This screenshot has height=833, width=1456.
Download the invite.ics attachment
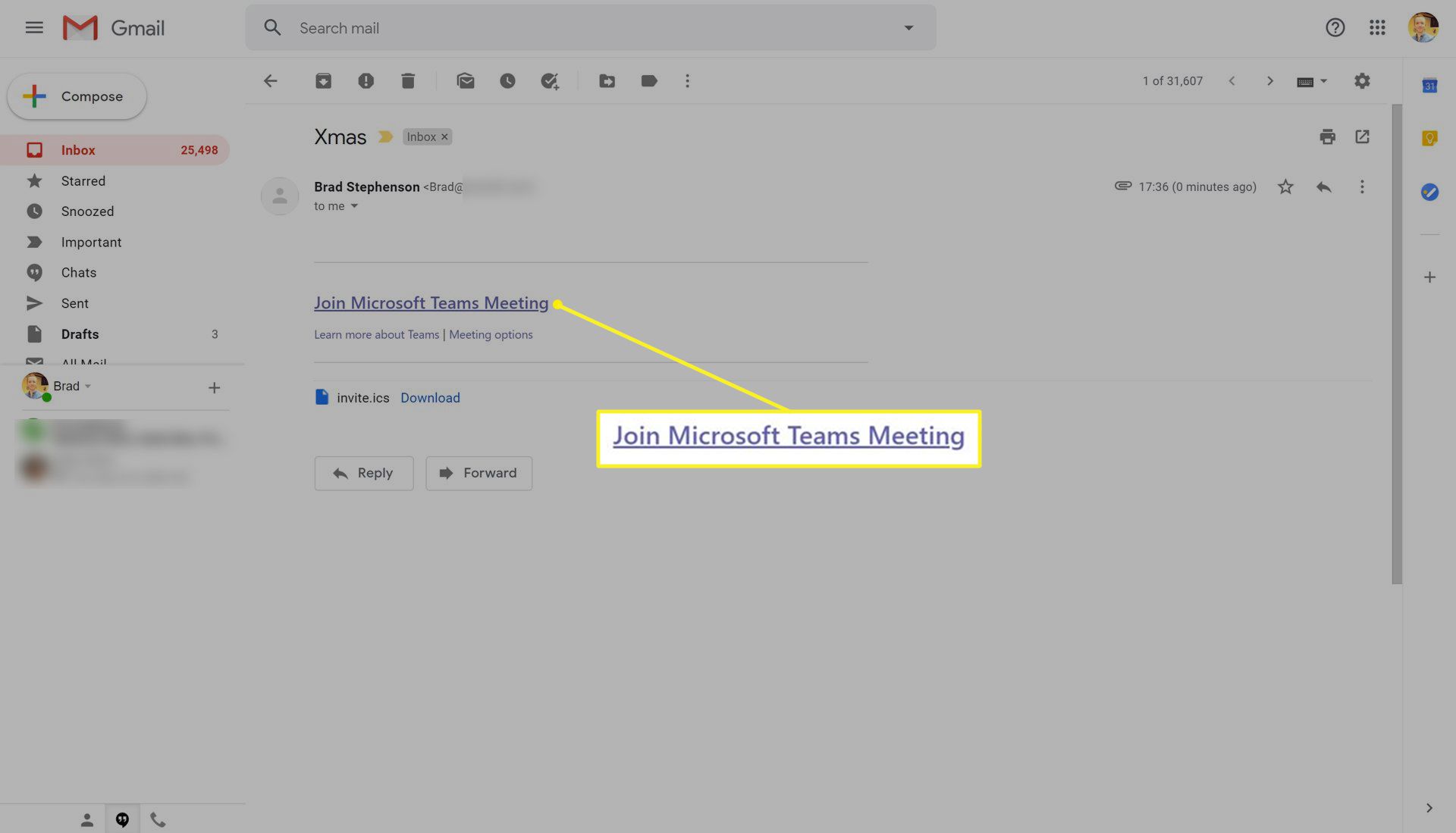click(430, 398)
